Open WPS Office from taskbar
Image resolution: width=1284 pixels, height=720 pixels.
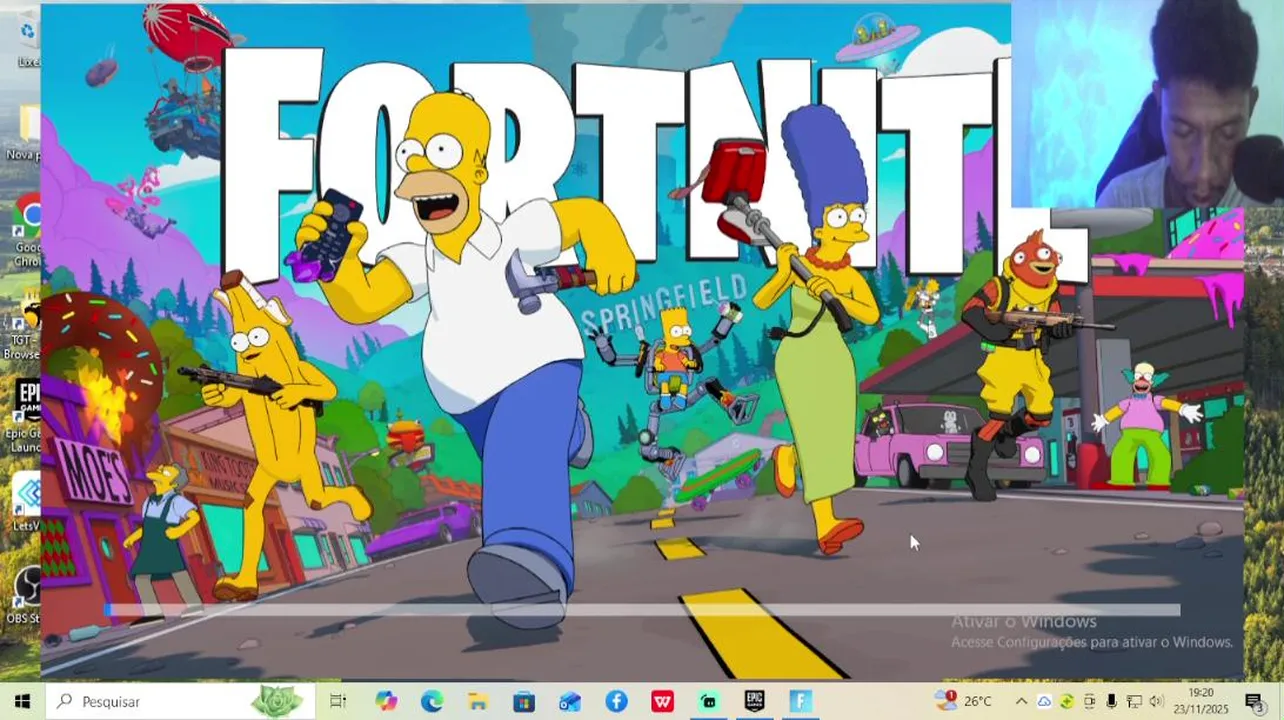click(x=662, y=701)
